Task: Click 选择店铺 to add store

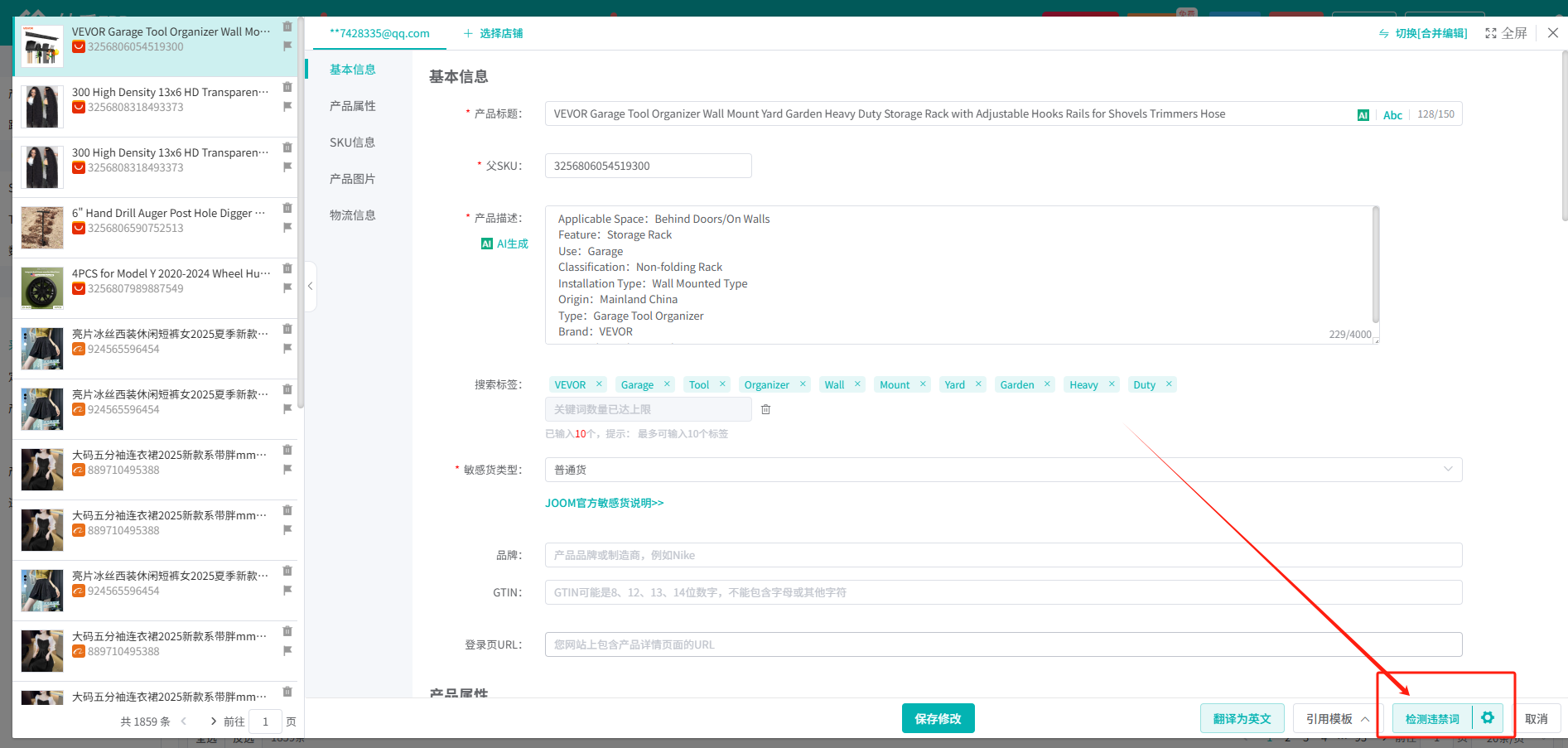Action: pyautogui.click(x=493, y=33)
